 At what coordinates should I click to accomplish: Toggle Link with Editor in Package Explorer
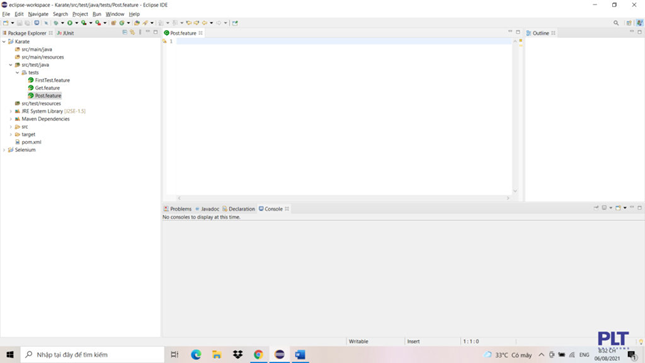132,33
